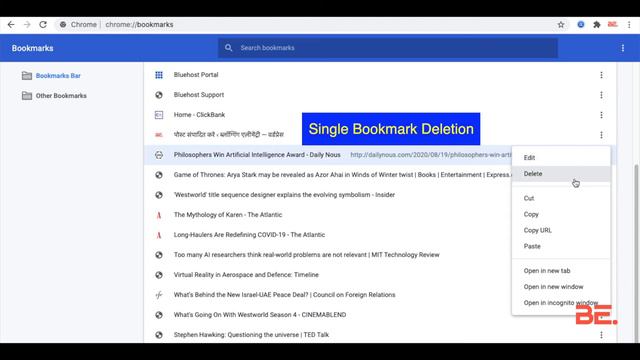Click the browser forward arrow
The height and width of the screenshot is (360, 640).
pos(27,24)
